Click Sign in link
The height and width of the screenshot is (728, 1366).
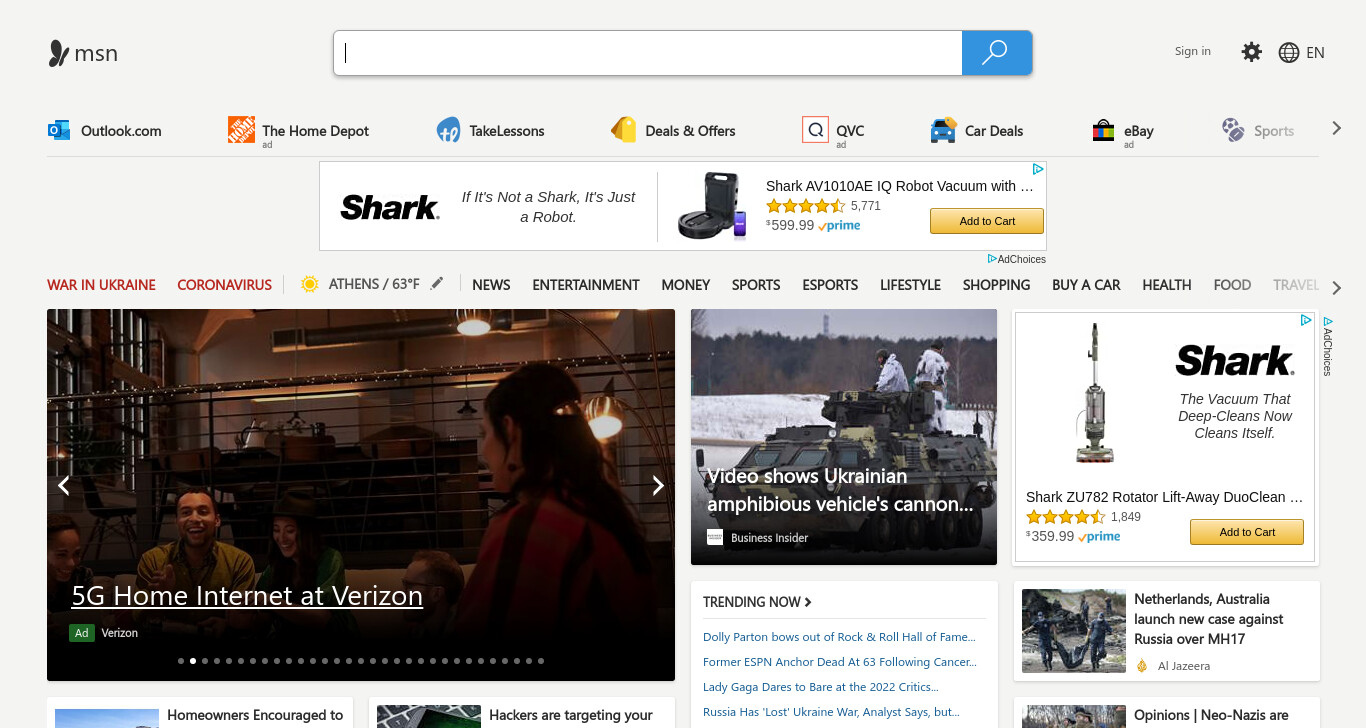[1193, 51]
